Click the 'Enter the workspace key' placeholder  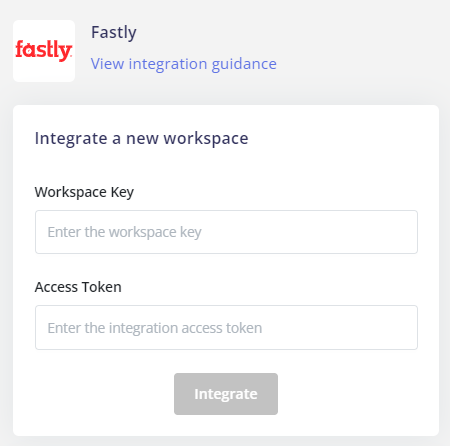point(124,232)
